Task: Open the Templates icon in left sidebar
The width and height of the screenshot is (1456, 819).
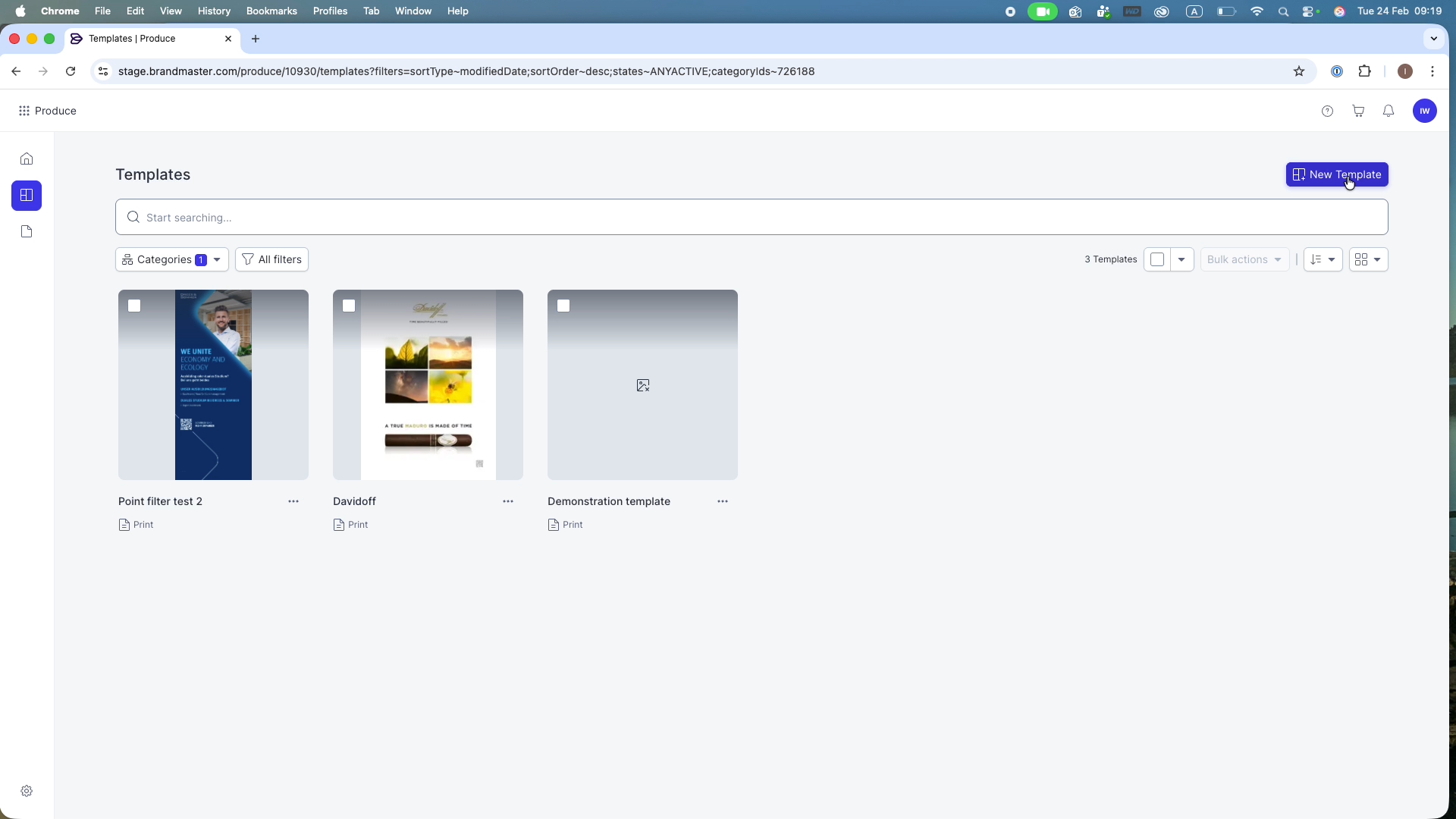Action: [x=27, y=195]
